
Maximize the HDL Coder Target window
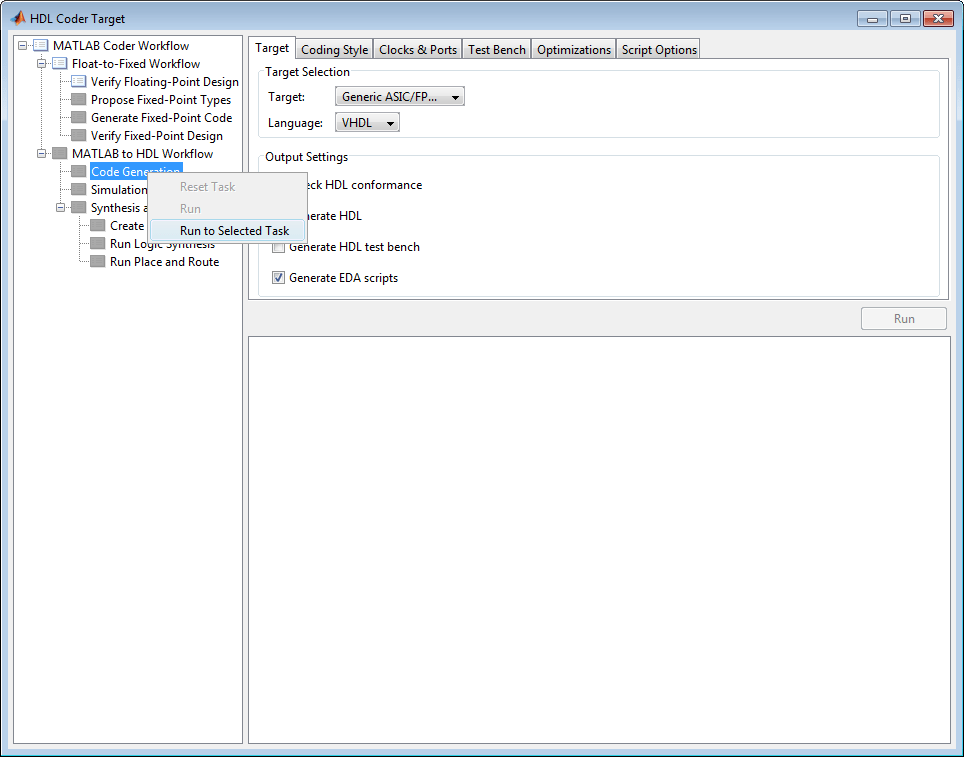pyautogui.click(x=905, y=19)
